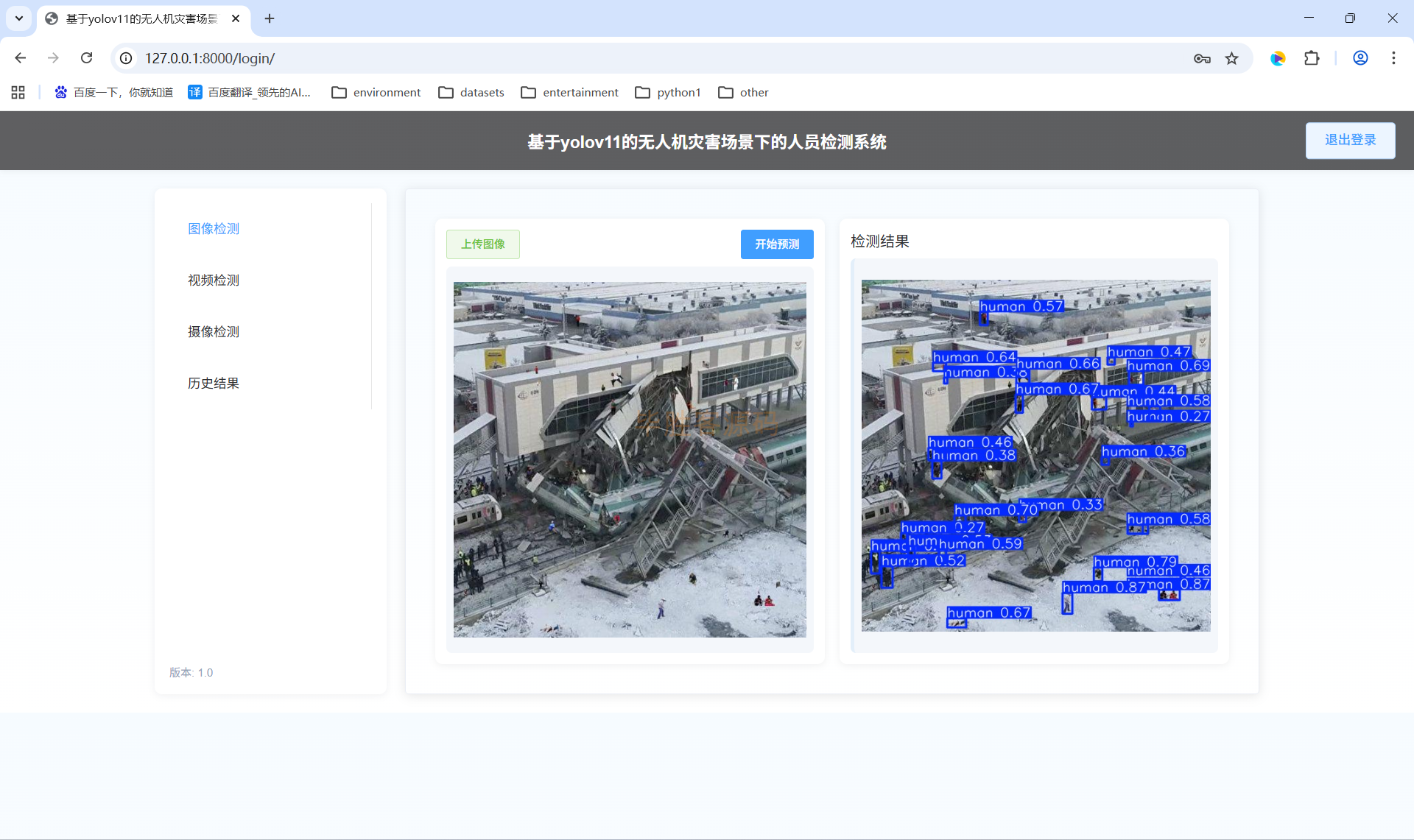Click the browser back arrow

click(21, 58)
